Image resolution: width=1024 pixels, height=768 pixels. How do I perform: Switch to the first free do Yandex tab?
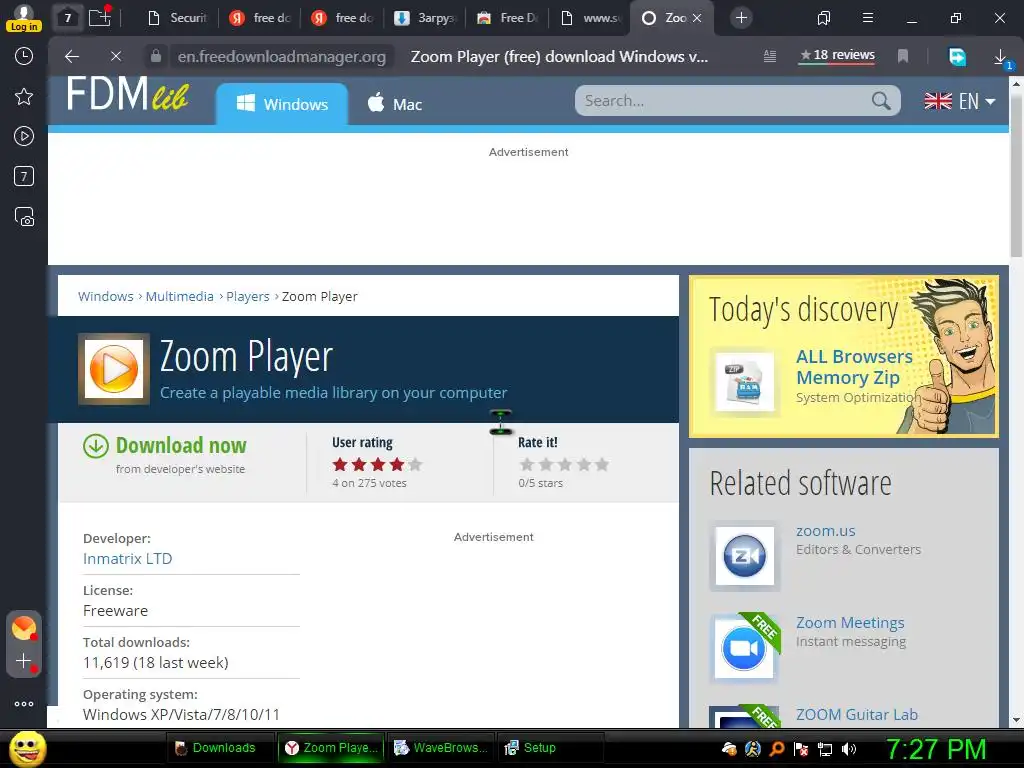tap(260, 18)
